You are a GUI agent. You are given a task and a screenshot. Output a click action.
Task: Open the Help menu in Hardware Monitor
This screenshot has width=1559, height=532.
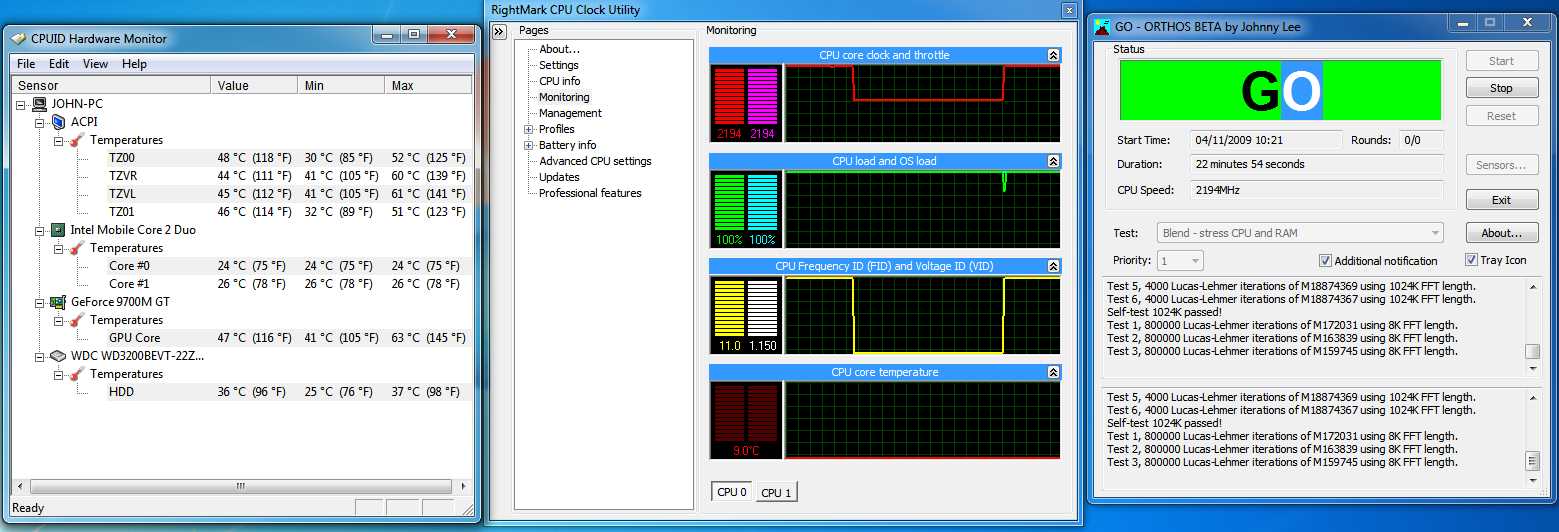(x=134, y=64)
